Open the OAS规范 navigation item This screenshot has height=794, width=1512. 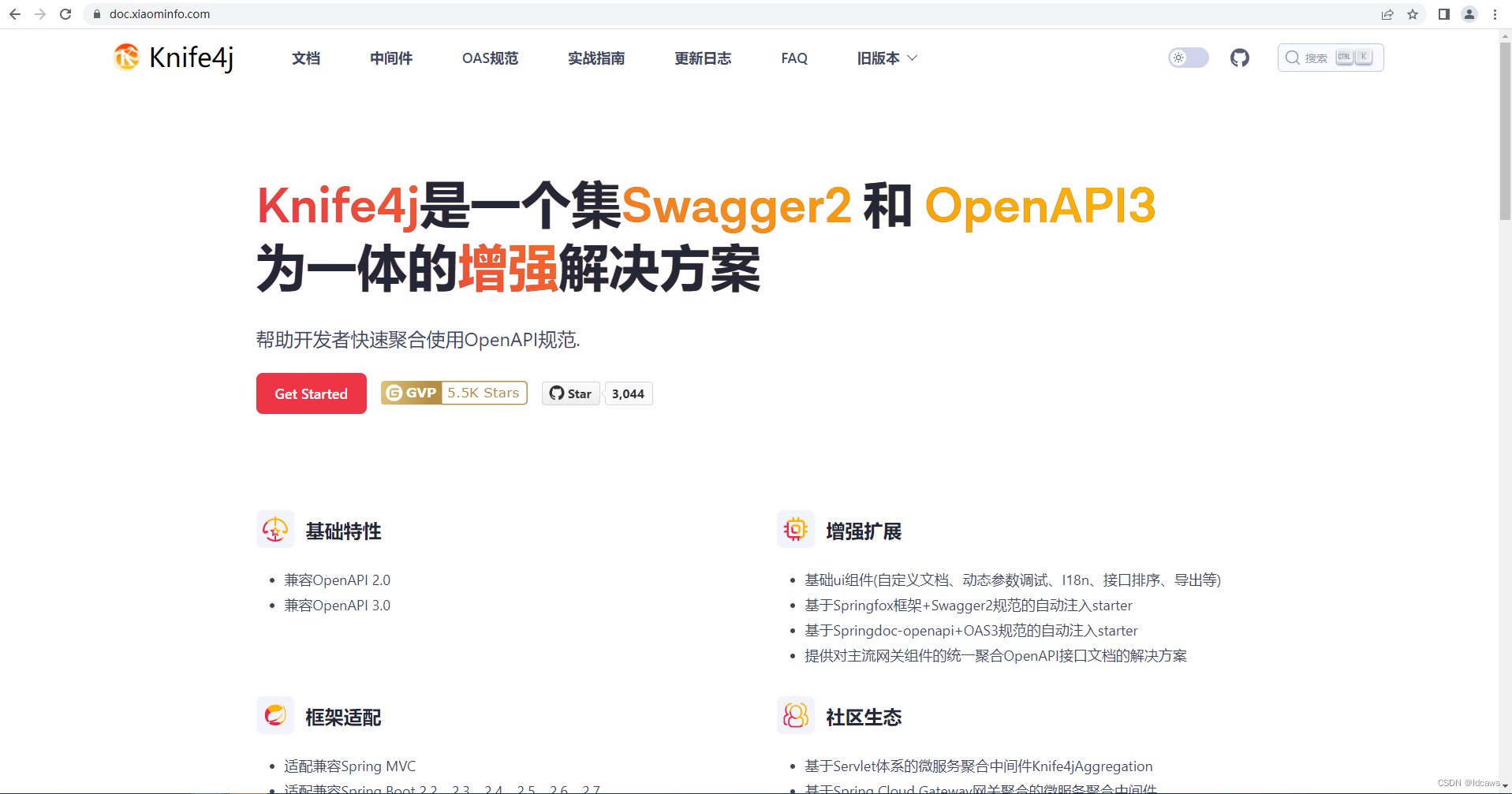point(490,58)
